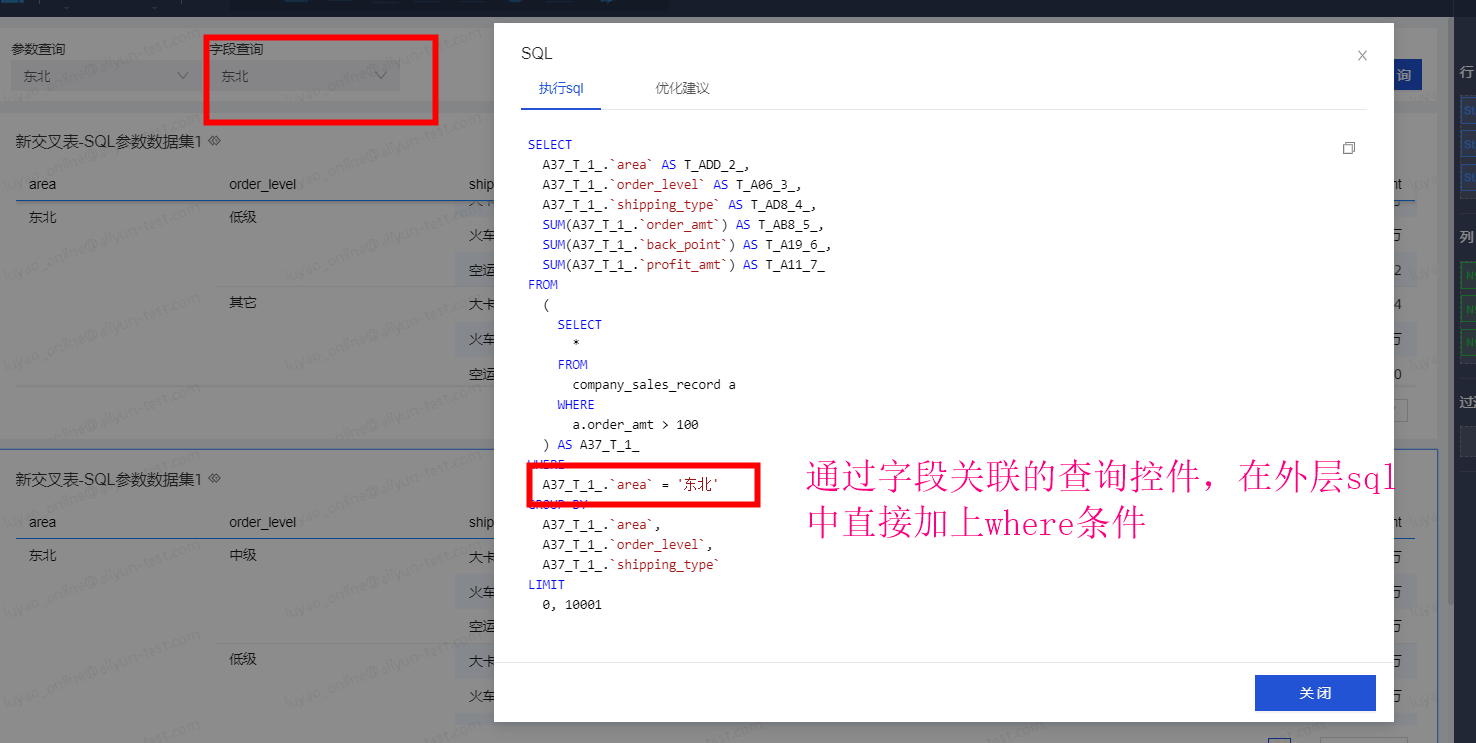
Task: Select the 其它 order level cell
Action: click(243, 302)
